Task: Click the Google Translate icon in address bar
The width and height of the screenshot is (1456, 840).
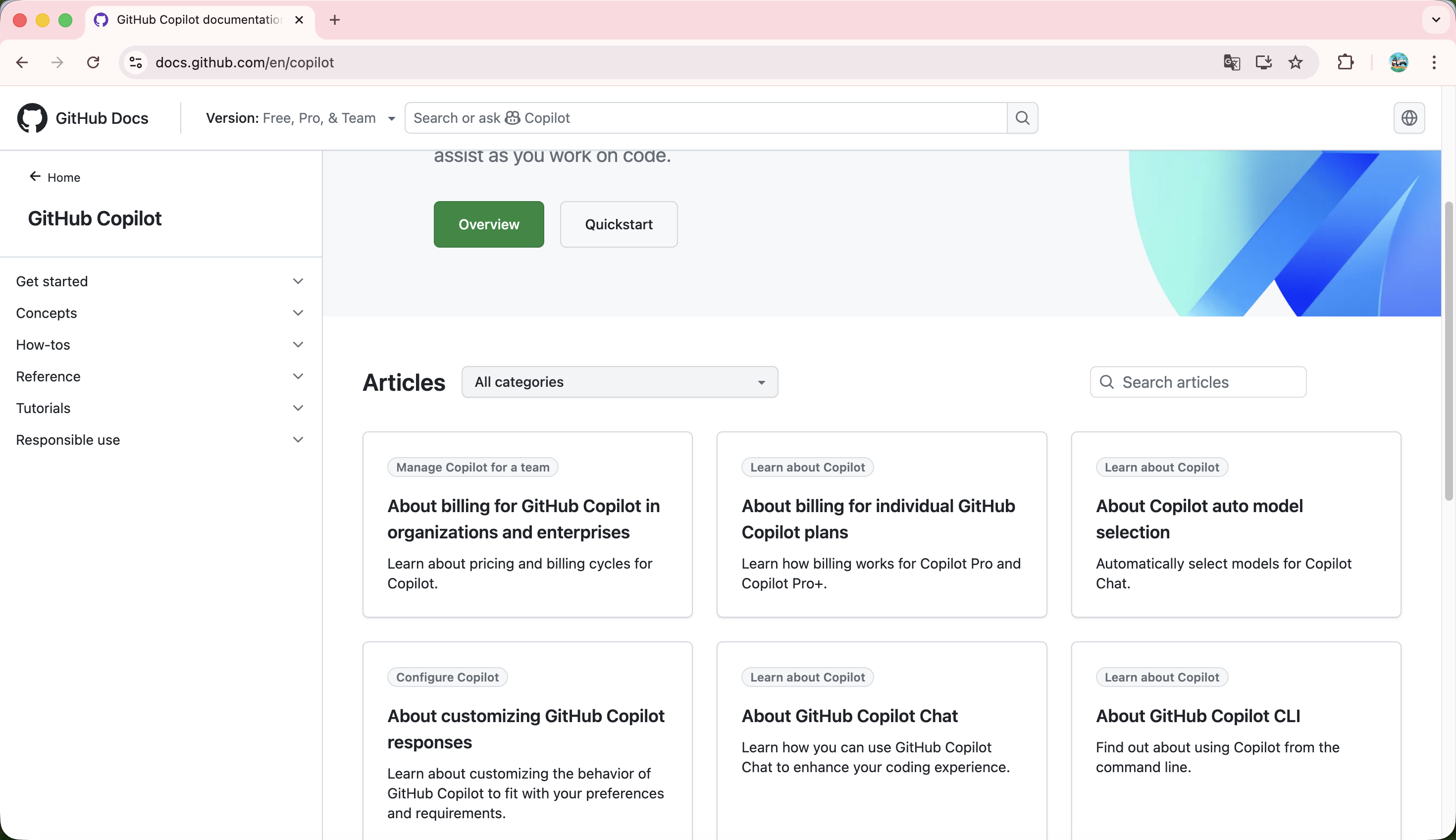Action: pyautogui.click(x=1232, y=62)
